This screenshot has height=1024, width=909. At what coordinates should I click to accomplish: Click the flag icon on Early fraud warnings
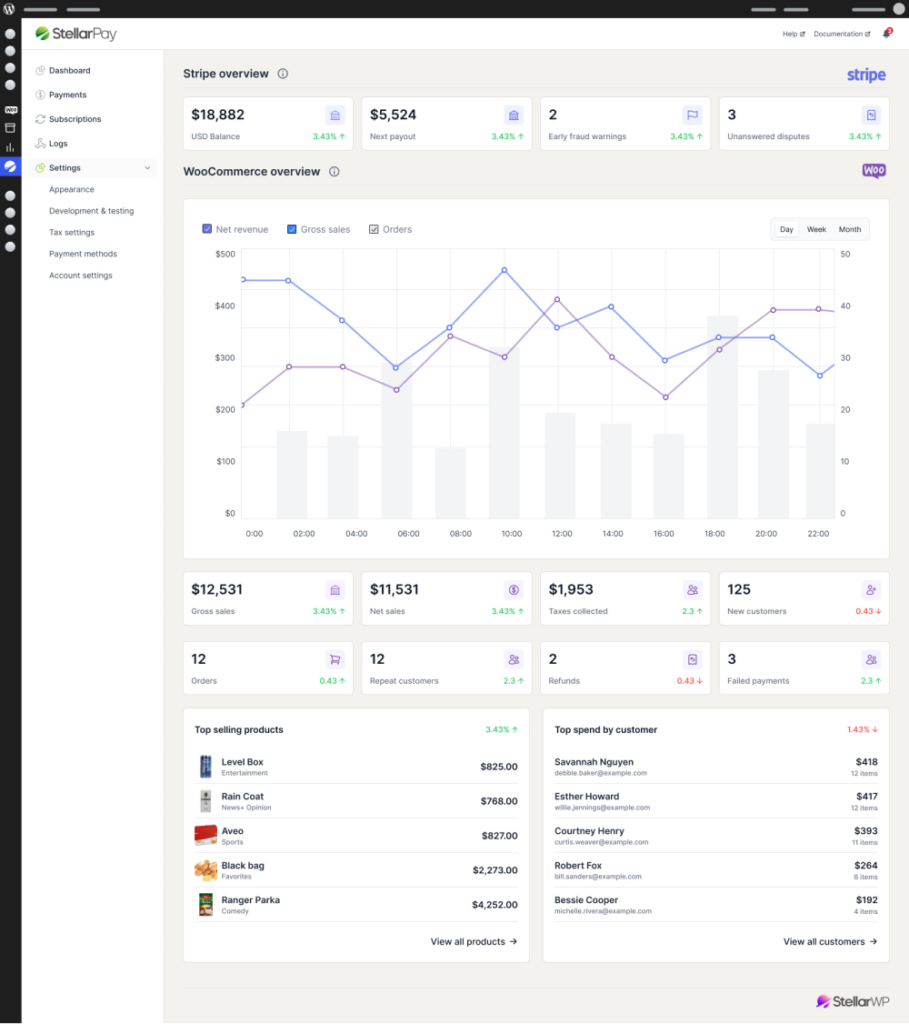[692, 115]
